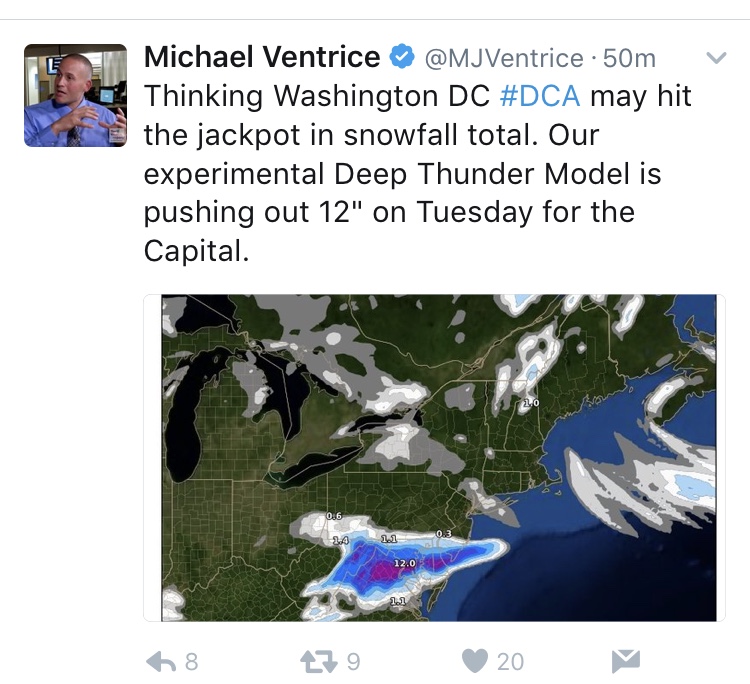This screenshot has height=684, width=750.
Task: Send tweet via direct message envelope icon
Action: click(626, 662)
